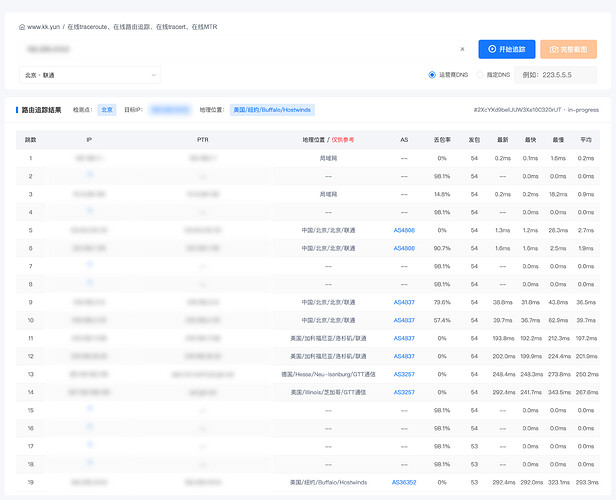Click the blurred IP address in hop 1

(x=89, y=158)
